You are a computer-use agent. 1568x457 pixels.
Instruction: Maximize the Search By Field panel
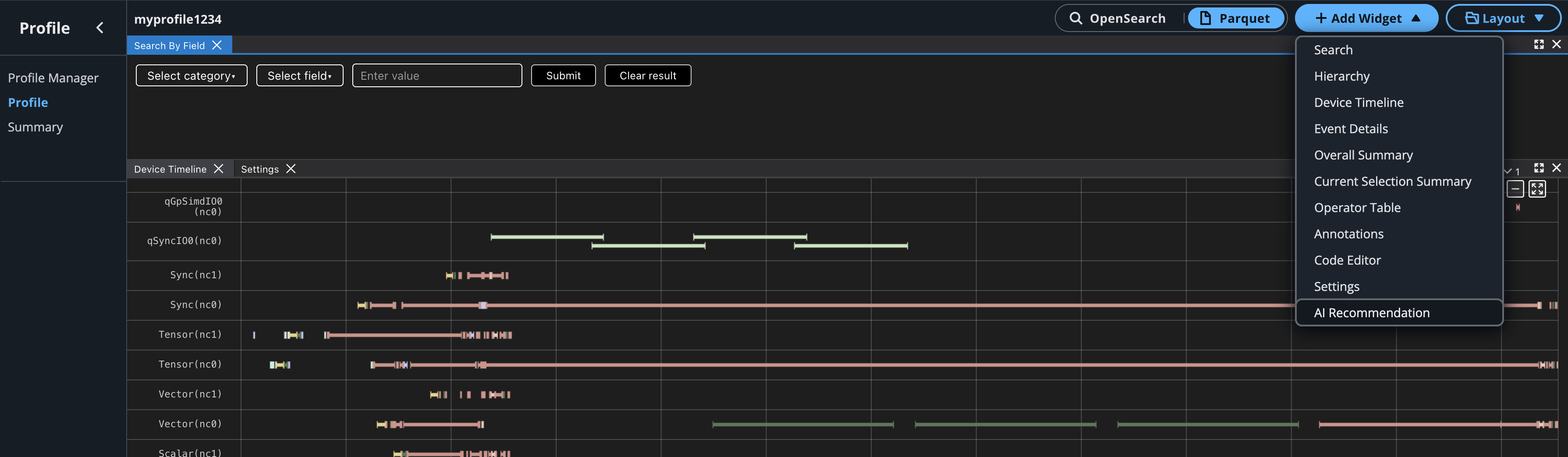1538,44
